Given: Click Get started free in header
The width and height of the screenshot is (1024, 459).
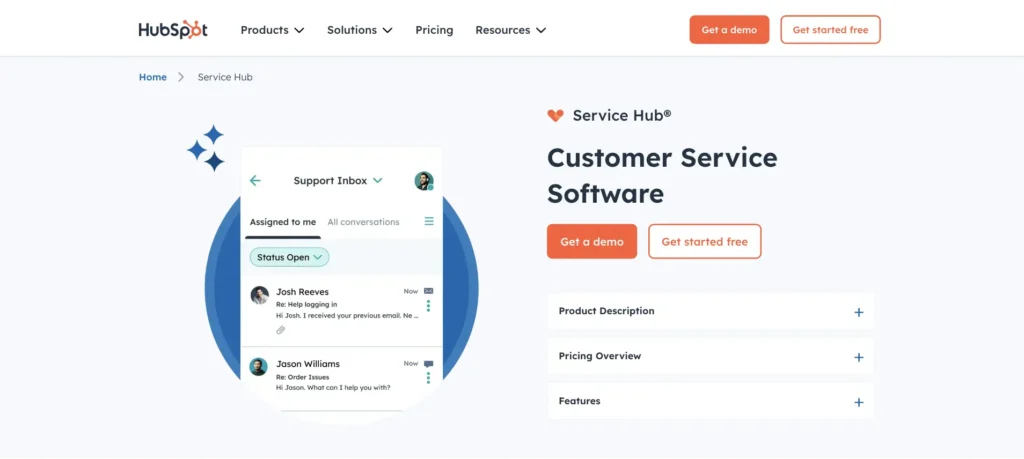Looking at the screenshot, I should click(830, 29).
